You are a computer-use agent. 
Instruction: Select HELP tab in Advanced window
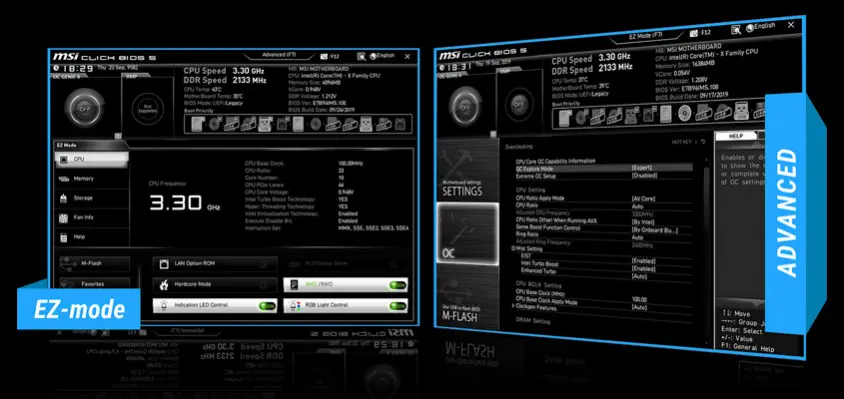[x=736, y=136]
